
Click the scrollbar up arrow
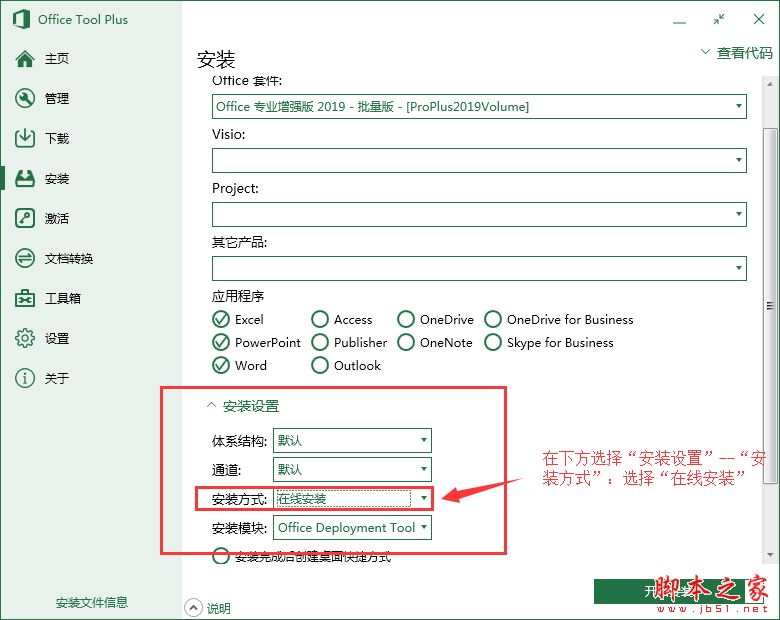click(x=770, y=84)
